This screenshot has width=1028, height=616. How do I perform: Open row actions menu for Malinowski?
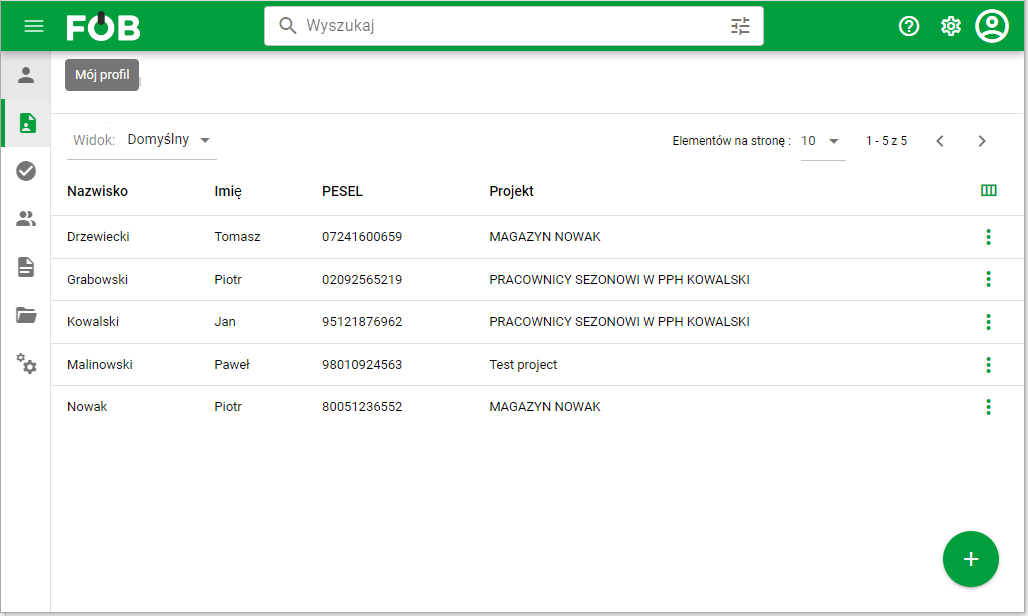coord(989,364)
